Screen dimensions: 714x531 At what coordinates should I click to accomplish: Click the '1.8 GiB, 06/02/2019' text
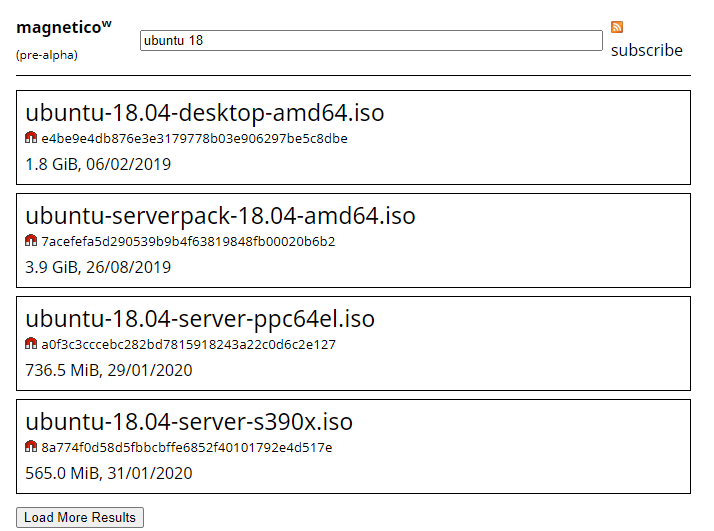98,164
